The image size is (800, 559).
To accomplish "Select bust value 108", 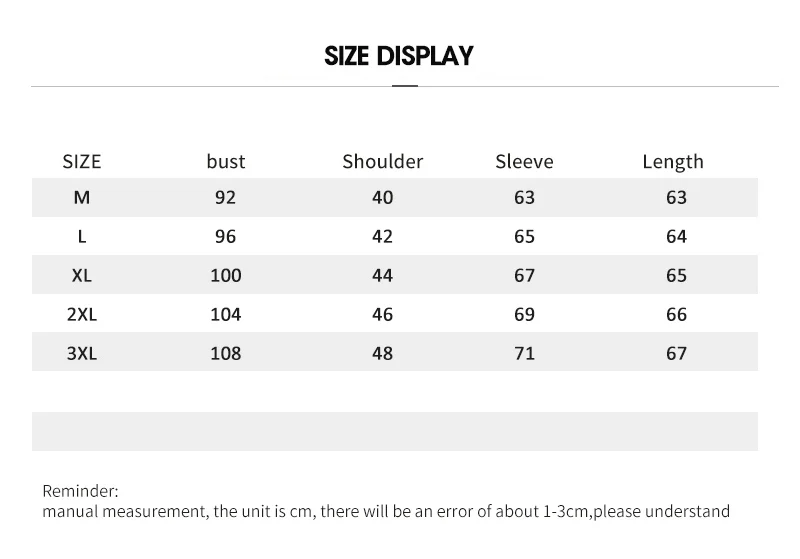I will click(x=226, y=353).
